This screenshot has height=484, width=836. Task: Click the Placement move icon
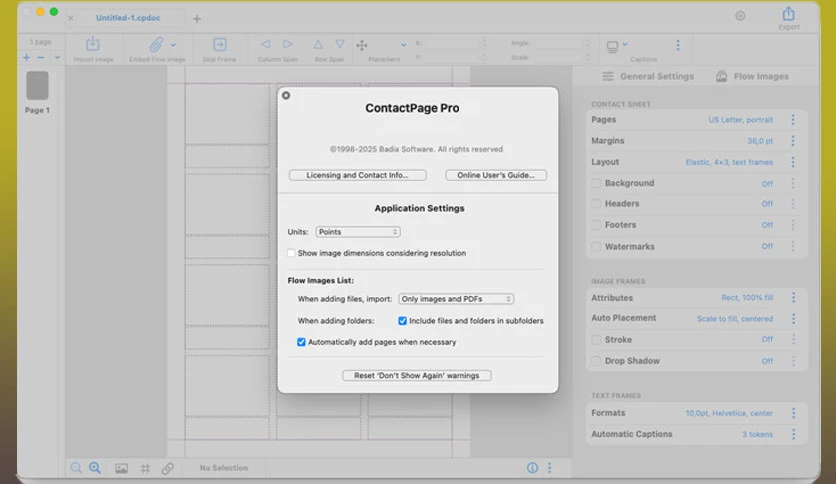(x=361, y=45)
